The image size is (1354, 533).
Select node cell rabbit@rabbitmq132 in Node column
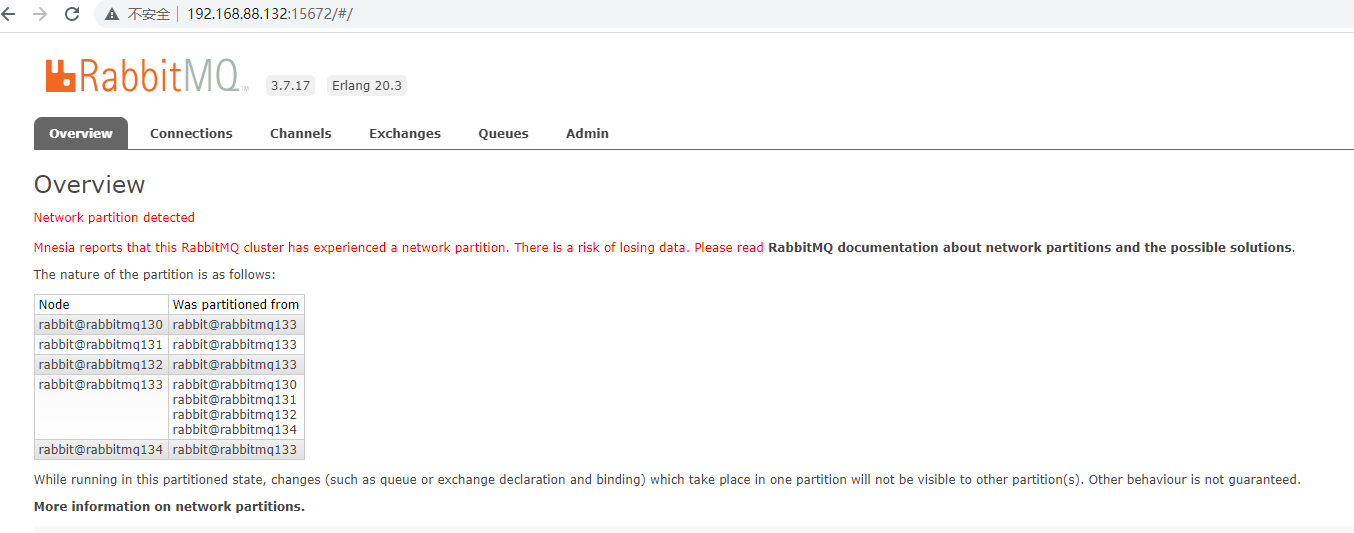(x=101, y=364)
